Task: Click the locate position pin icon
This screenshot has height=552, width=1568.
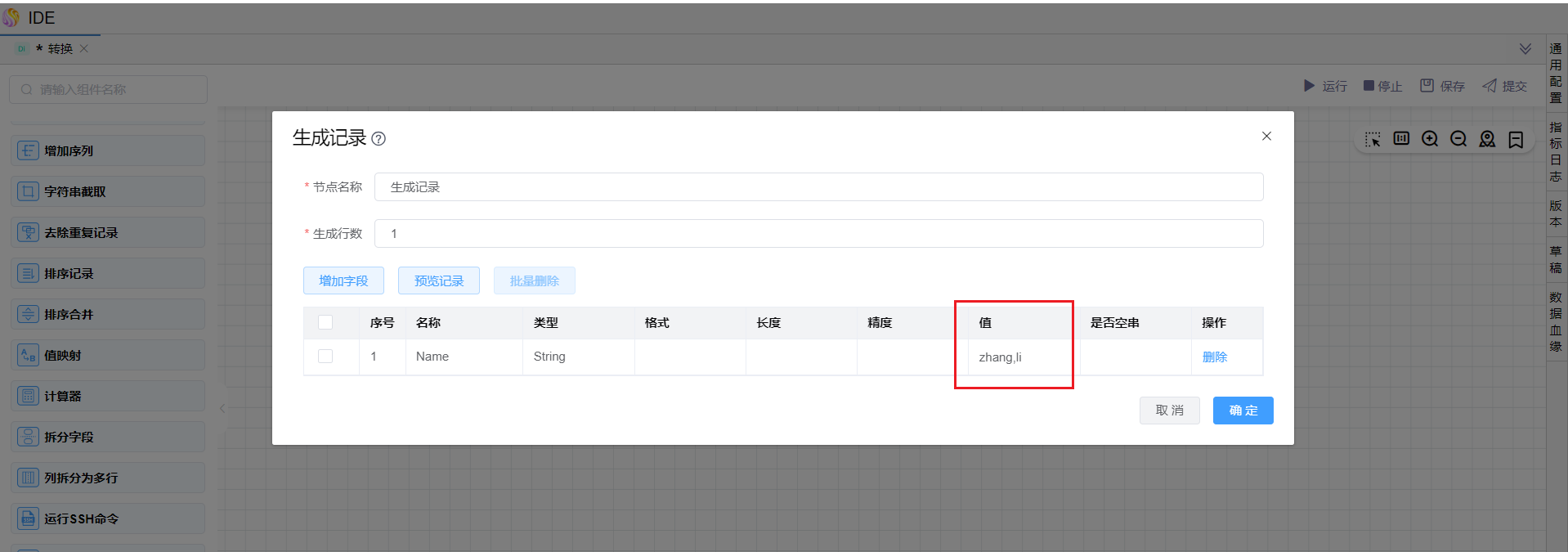Action: tap(1487, 139)
